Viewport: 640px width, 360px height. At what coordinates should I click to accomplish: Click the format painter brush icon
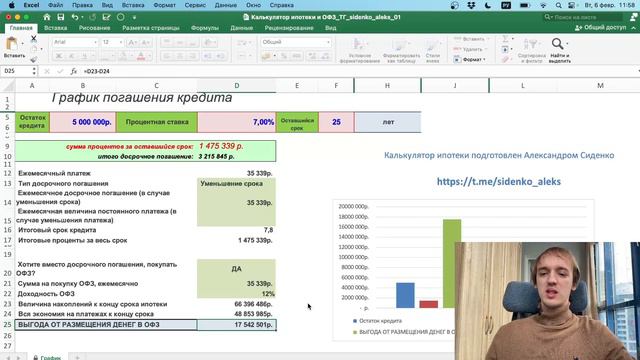click(33, 59)
